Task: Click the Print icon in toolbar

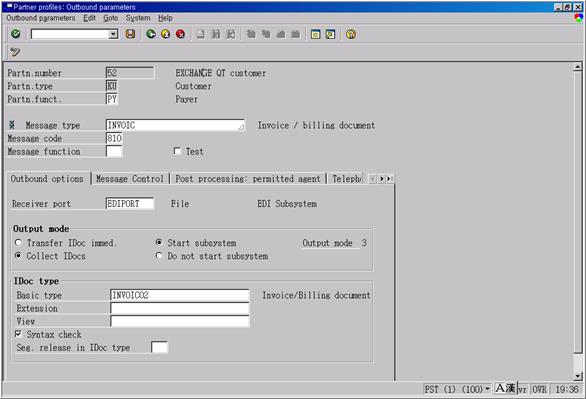Action: click(x=201, y=34)
